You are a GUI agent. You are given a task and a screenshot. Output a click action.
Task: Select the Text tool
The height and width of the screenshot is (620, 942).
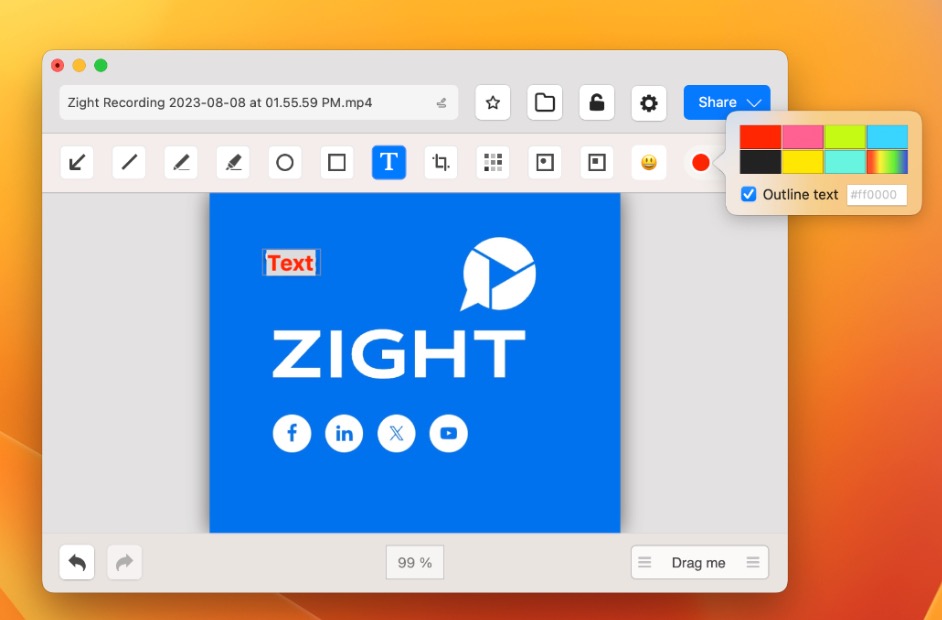pos(389,162)
